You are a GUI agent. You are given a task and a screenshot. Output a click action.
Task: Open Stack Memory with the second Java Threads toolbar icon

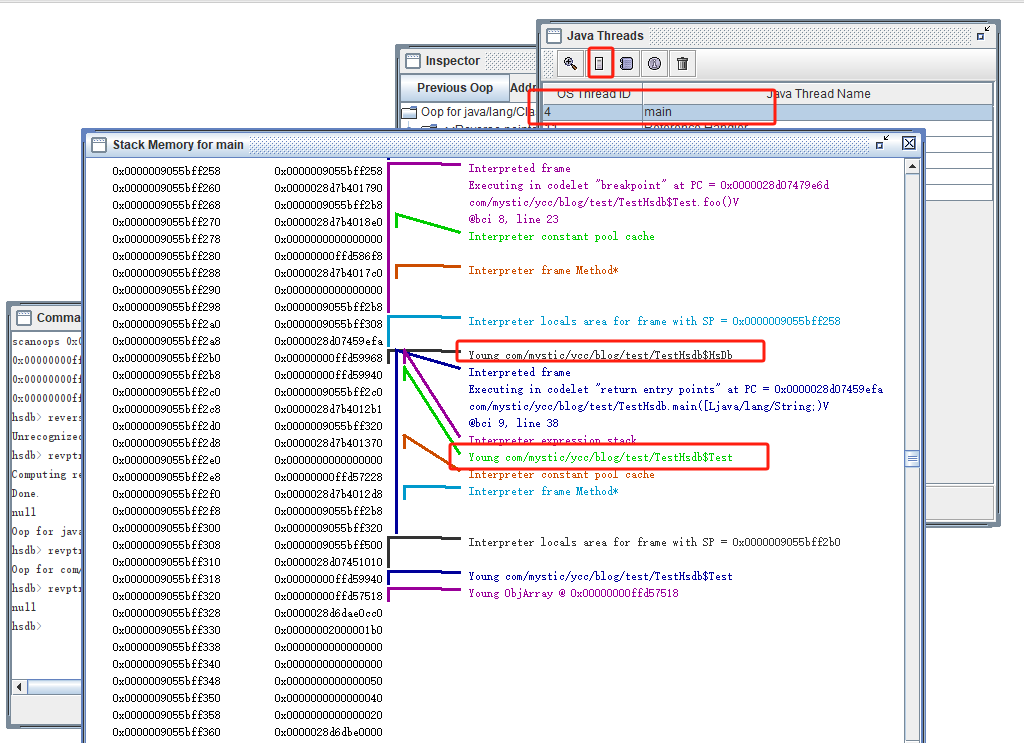click(599, 63)
